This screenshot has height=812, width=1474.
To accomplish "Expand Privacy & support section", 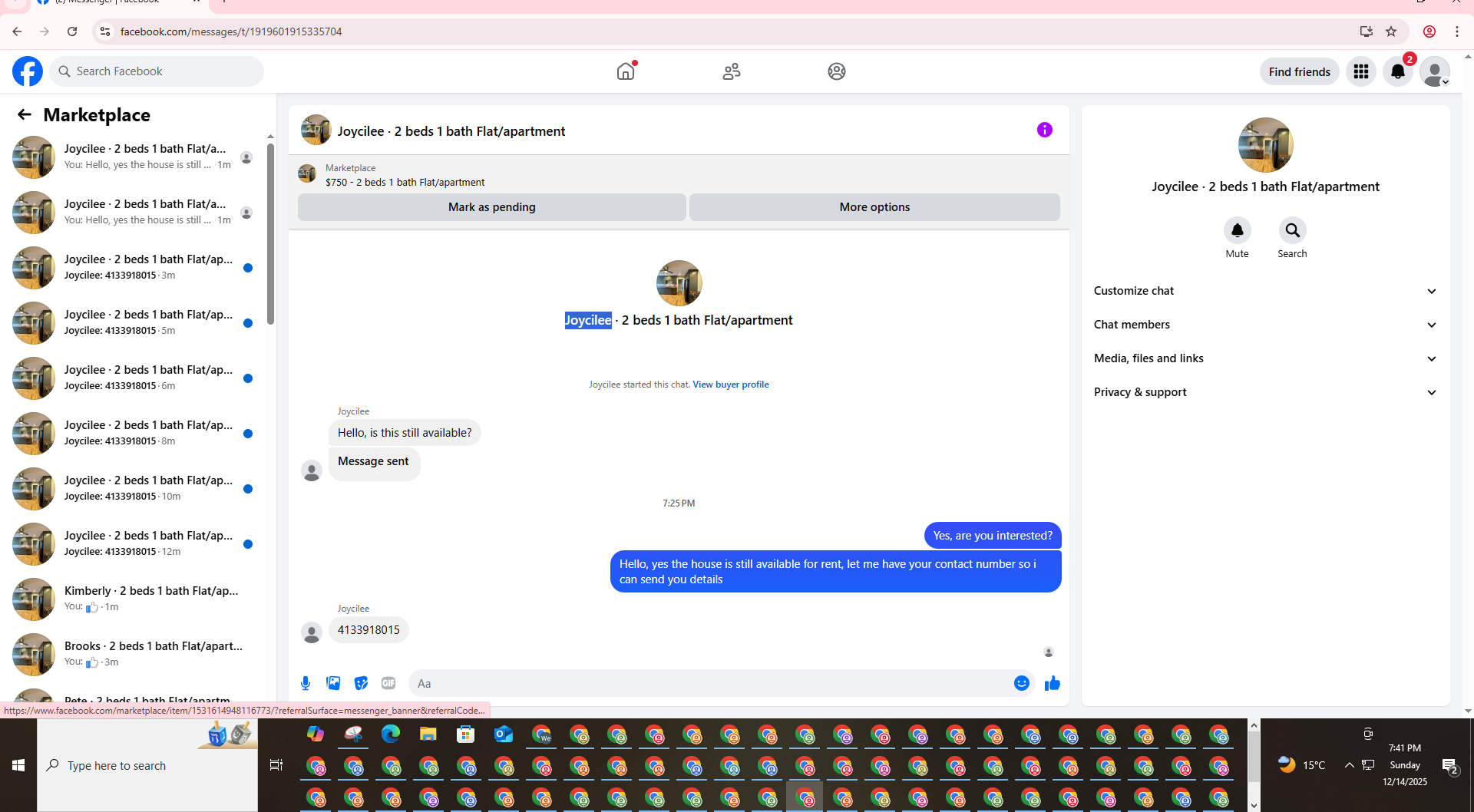I will 1265,392.
